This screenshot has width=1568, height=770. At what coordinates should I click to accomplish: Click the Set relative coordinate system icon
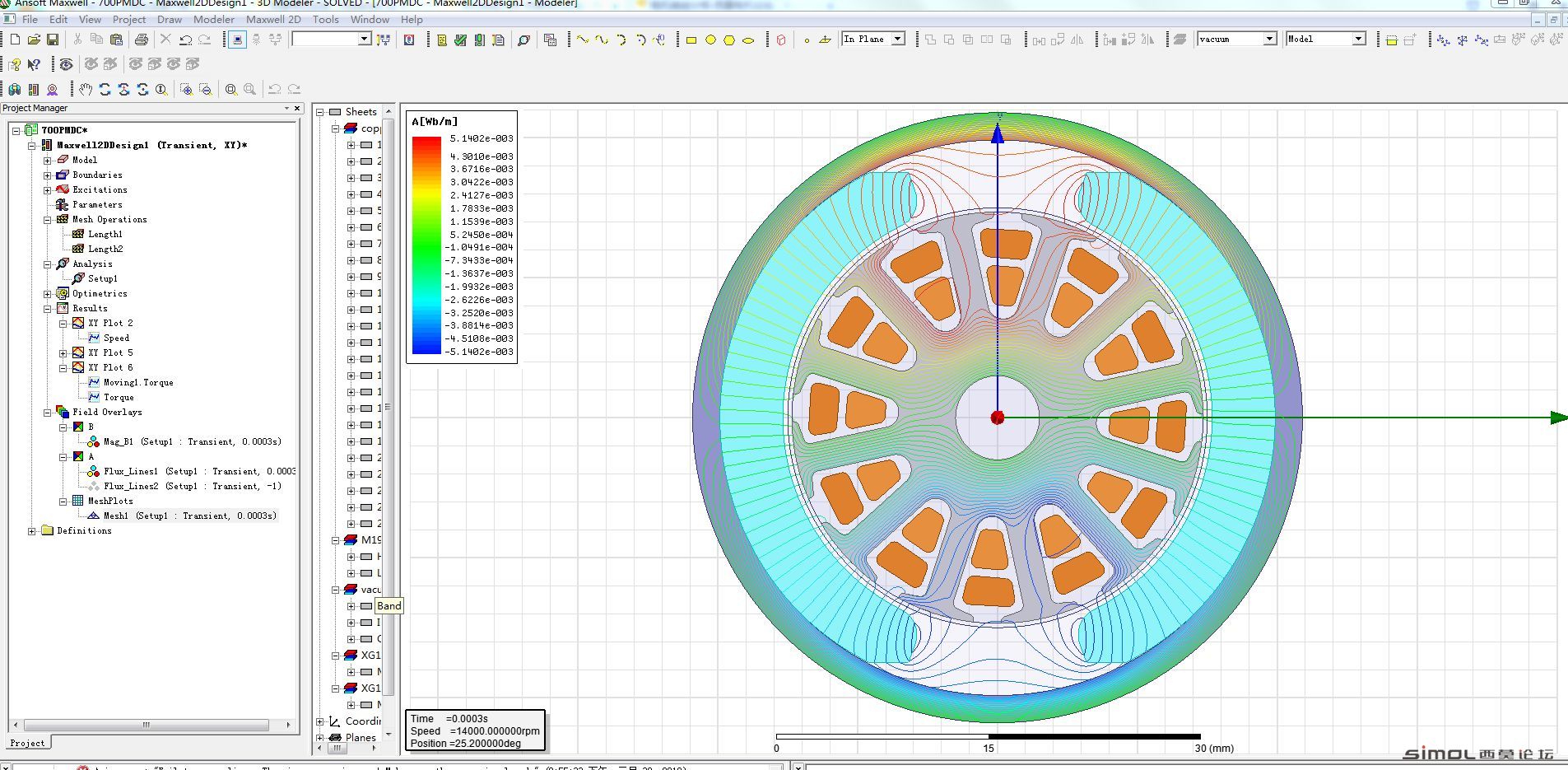pyautogui.click(x=1443, y=40)
